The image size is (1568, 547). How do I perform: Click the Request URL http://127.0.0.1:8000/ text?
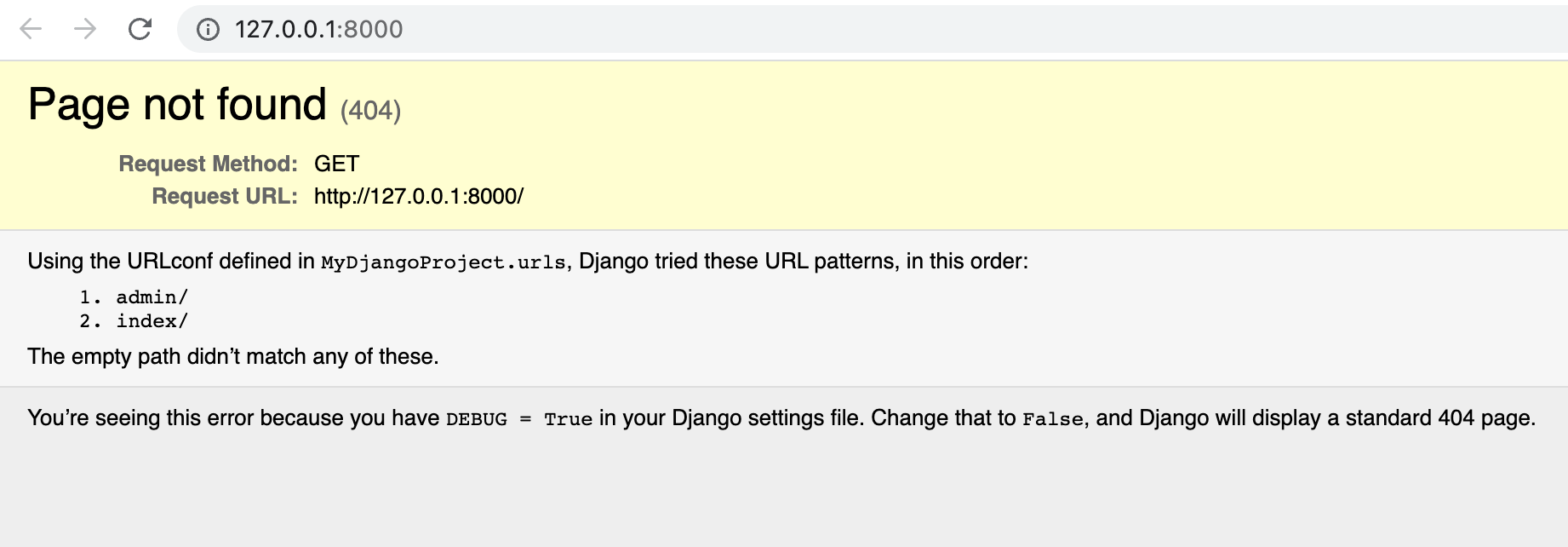pyautogui.click(x=419, y=195)
